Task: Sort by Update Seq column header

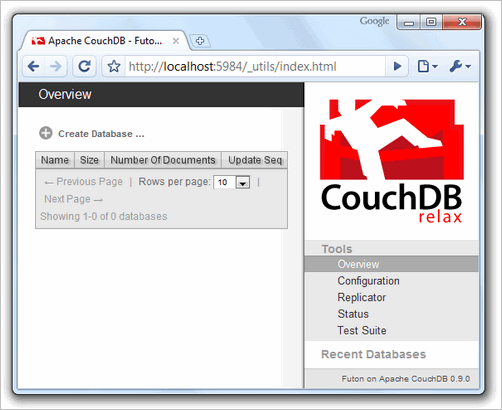Action: [x=255, y=160]
